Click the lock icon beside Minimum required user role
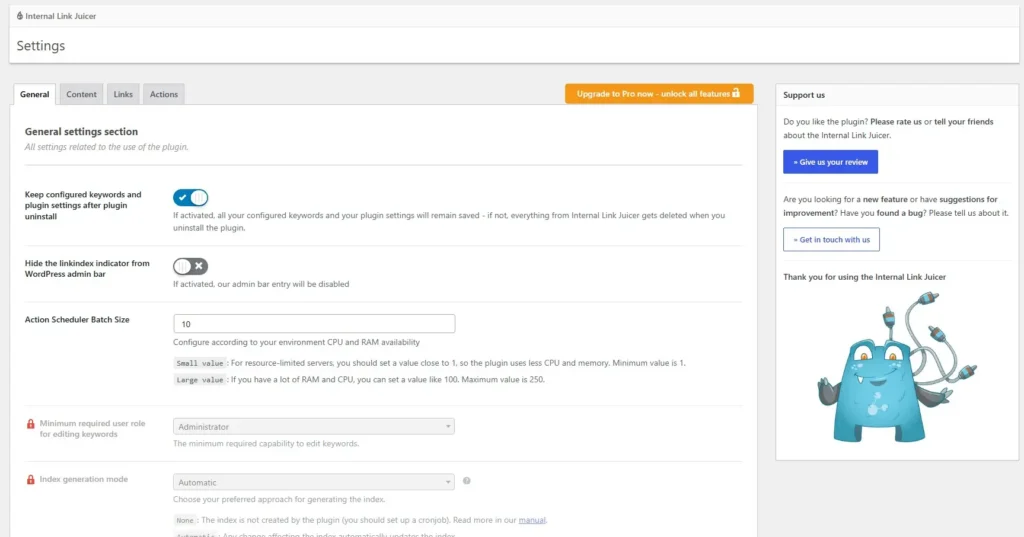 tap(30, 424)
